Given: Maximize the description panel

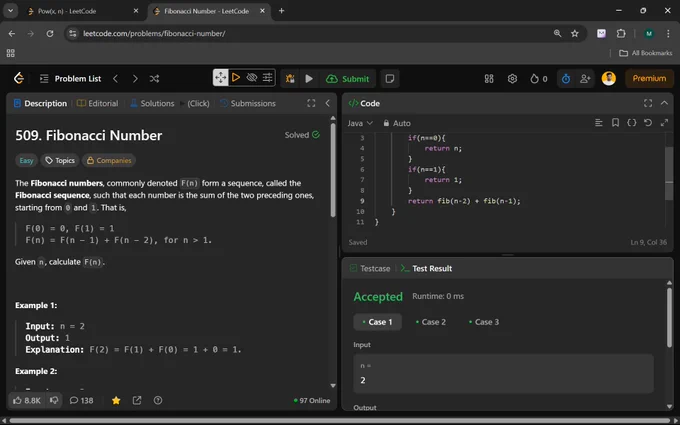Looking at the screenshot, I should 311,103.
